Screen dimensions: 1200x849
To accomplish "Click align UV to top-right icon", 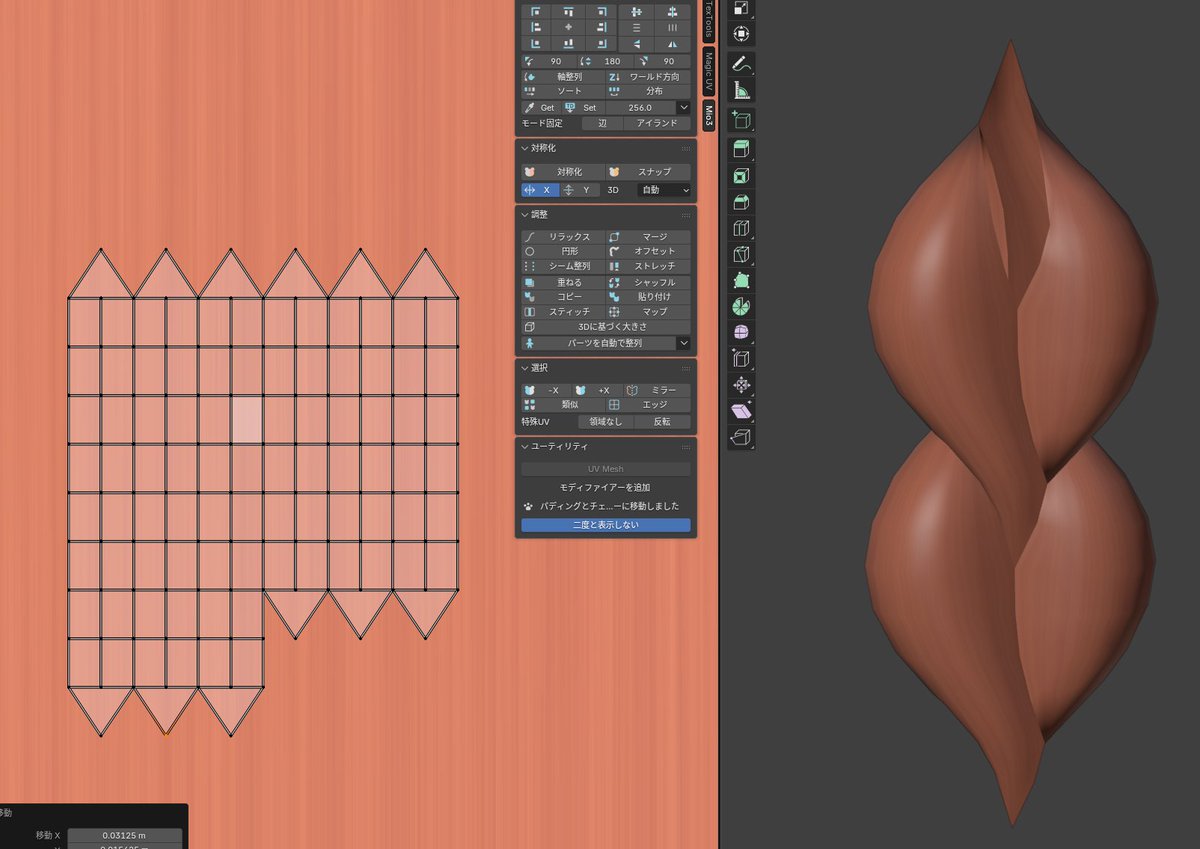I will tap(600, 12).
